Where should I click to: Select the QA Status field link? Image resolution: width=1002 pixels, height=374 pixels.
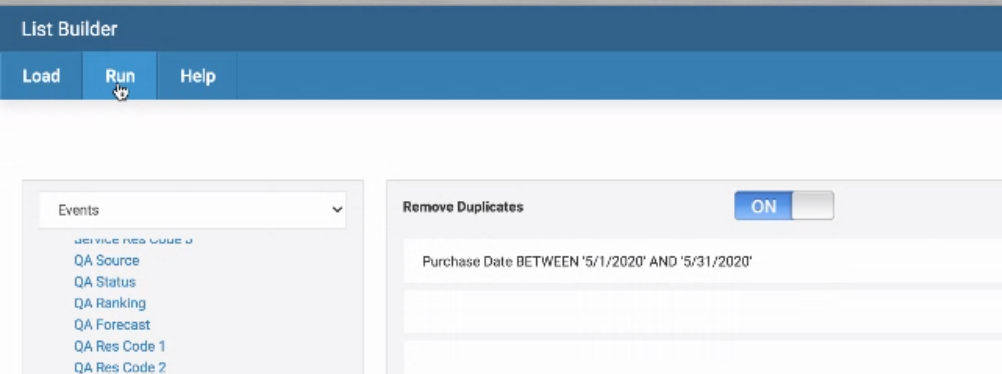pyautogui.click(x=105, y=282)
